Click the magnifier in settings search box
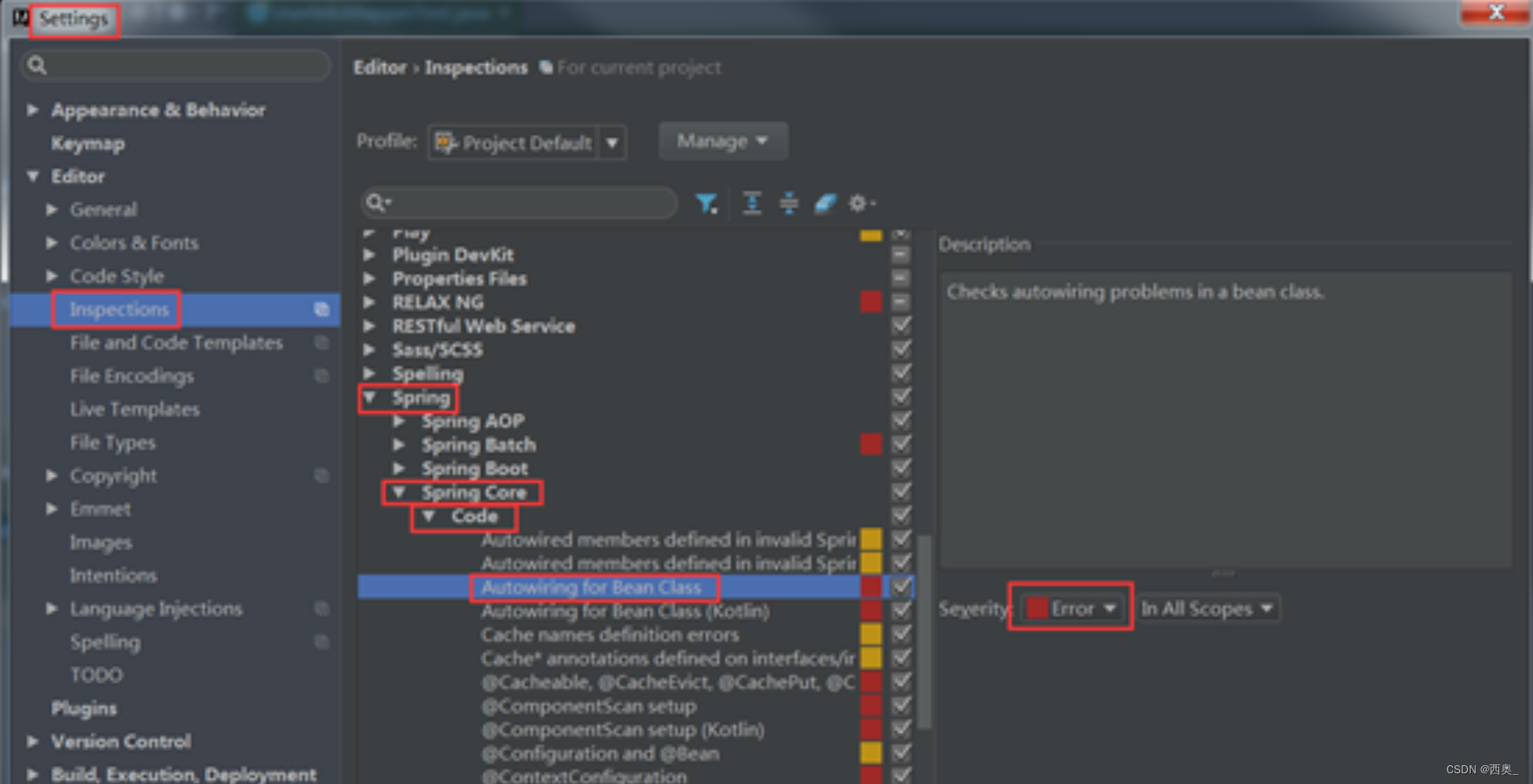 pyautogui.click(x=37, y=65)
